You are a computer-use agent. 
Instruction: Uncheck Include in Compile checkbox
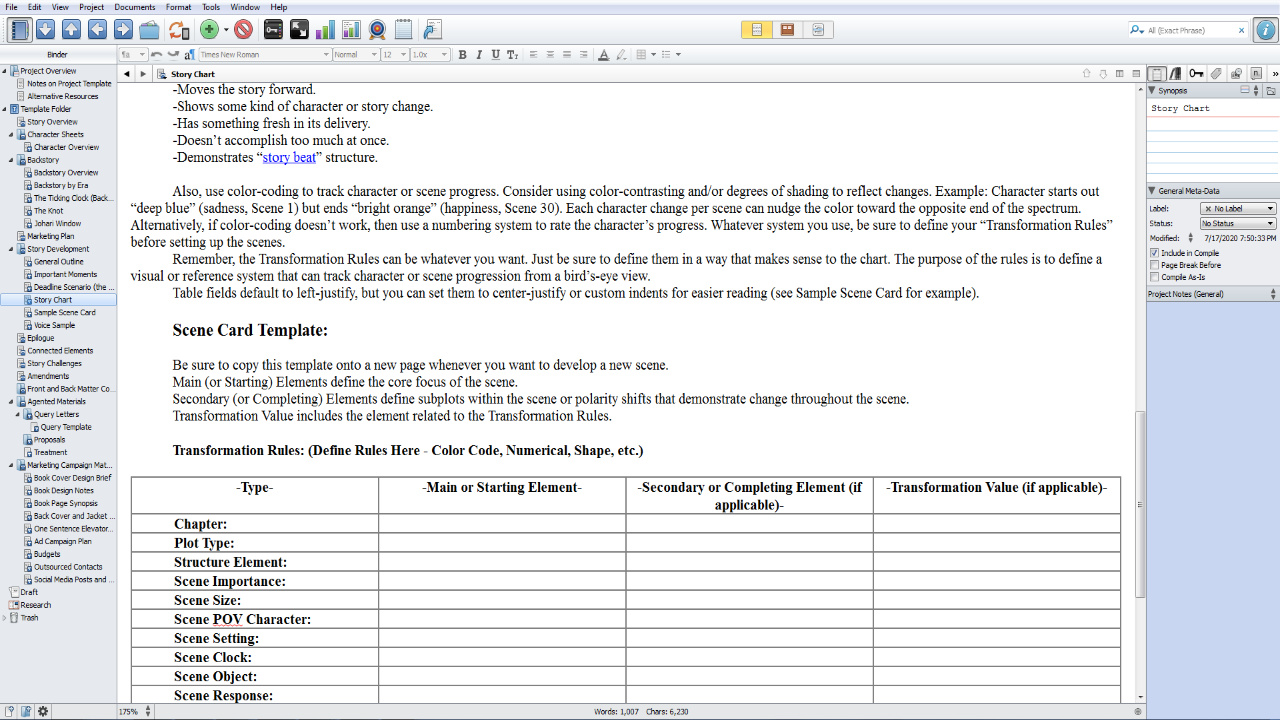click(1154, 253)
